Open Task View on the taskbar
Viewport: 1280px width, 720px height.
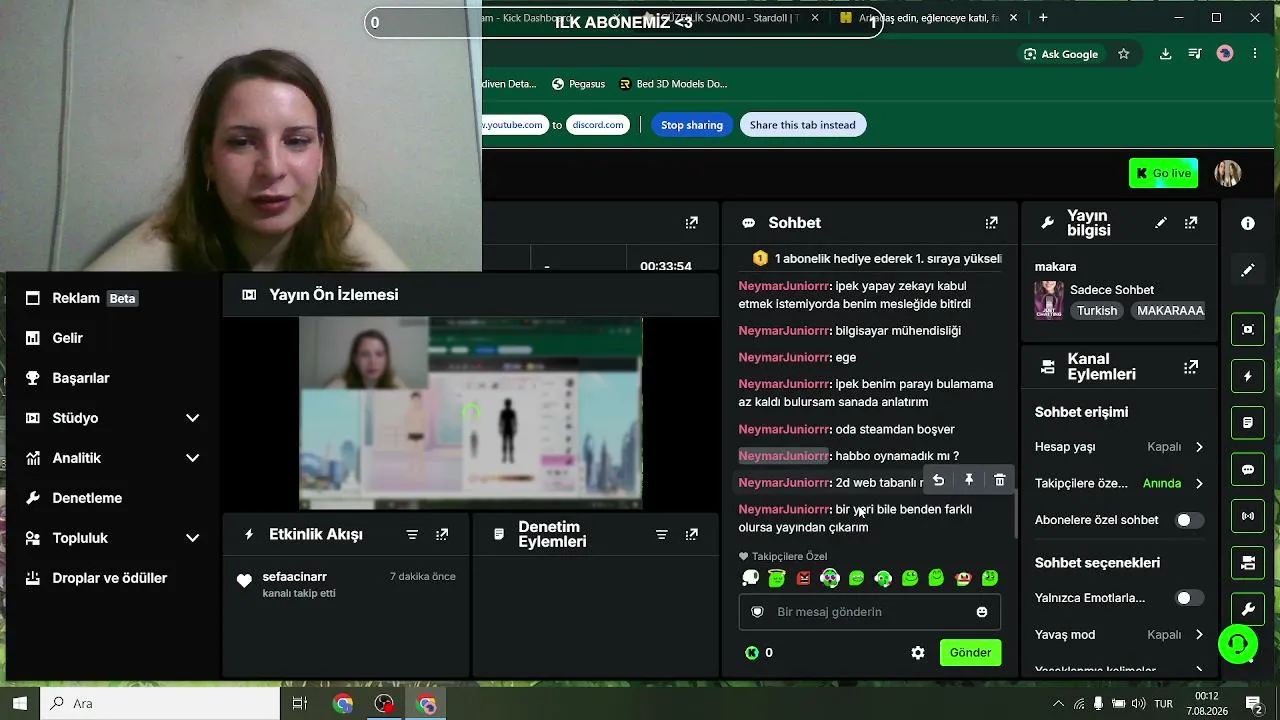pos(299,704)
